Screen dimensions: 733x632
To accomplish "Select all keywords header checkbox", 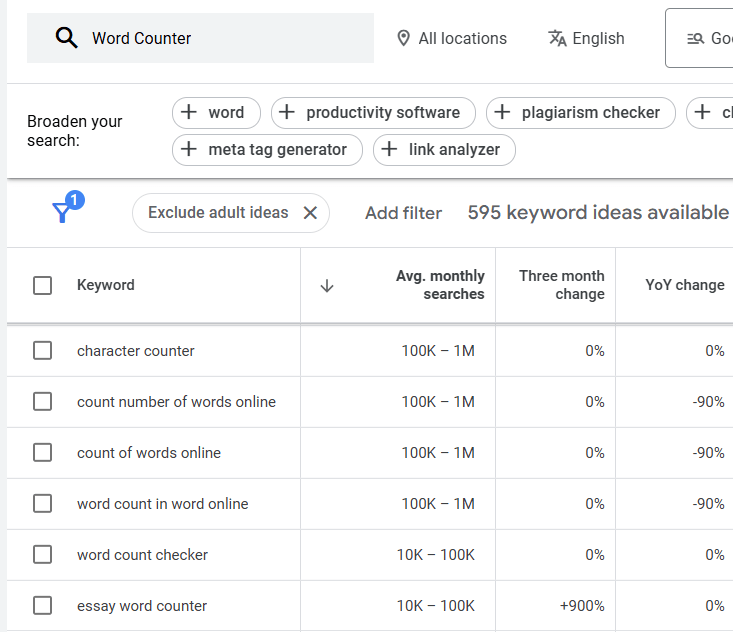I will (x=43, y=286).
